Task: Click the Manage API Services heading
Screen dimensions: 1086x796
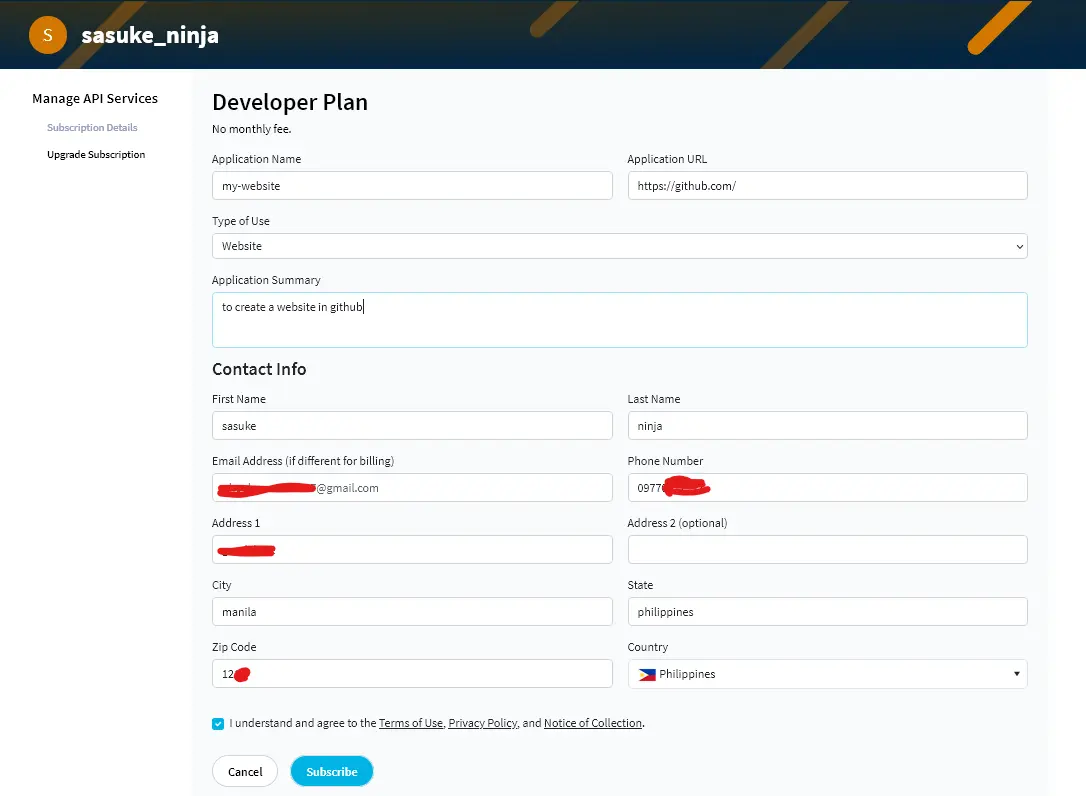Action: click(95, 98)
